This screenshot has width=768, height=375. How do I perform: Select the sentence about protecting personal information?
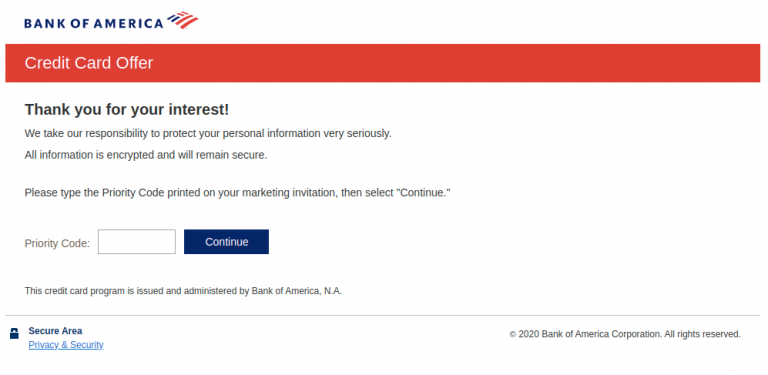click(x=208, y=133)
